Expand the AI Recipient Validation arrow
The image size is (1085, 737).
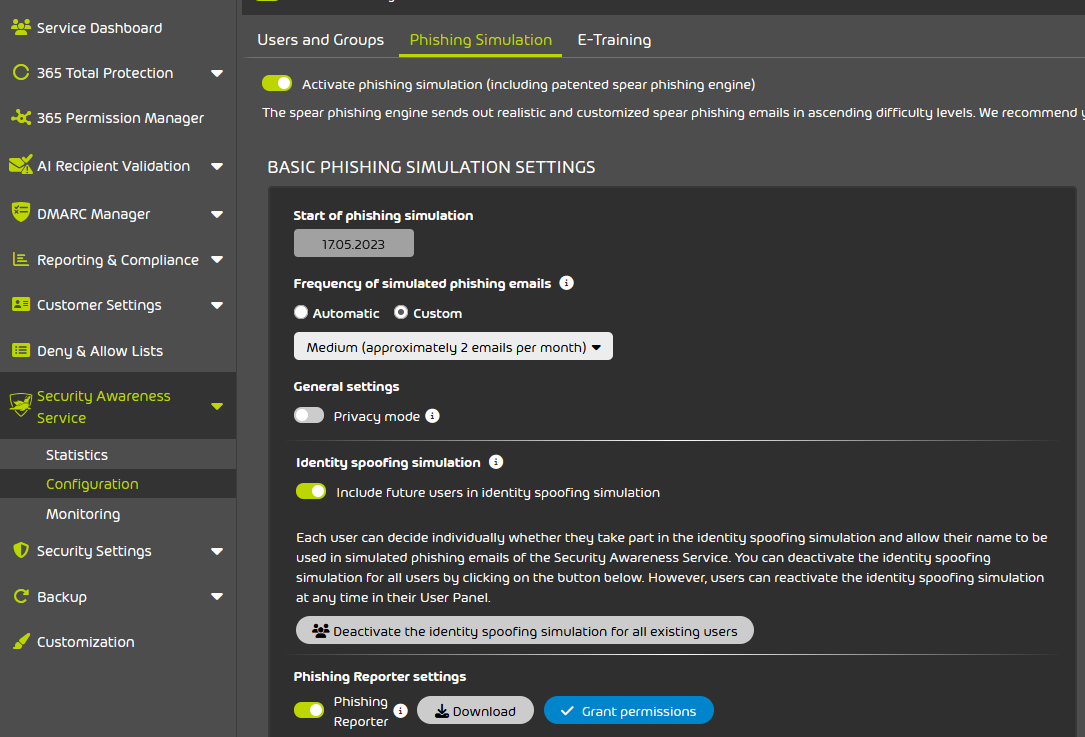[x=217, y=166]
